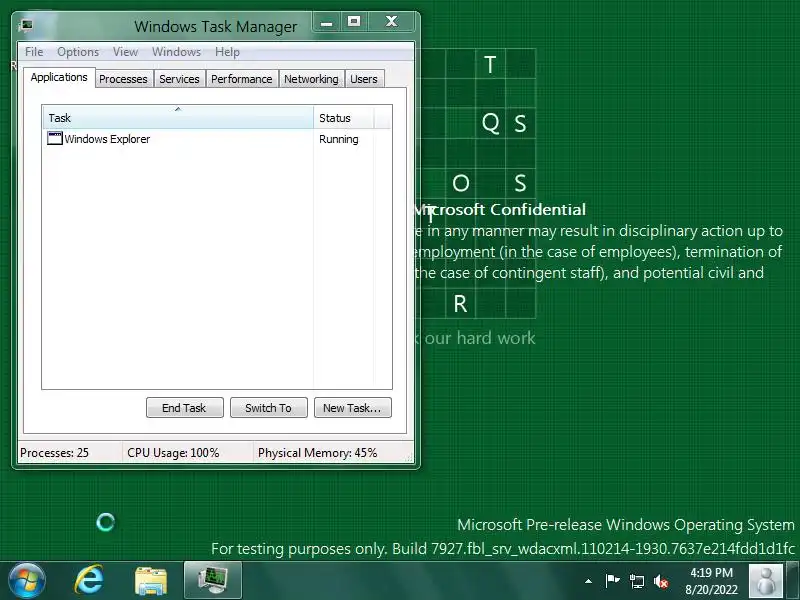Maximize the Task Manager window
The width and height of the screenshot is (800, 600).
pos(354,22)
